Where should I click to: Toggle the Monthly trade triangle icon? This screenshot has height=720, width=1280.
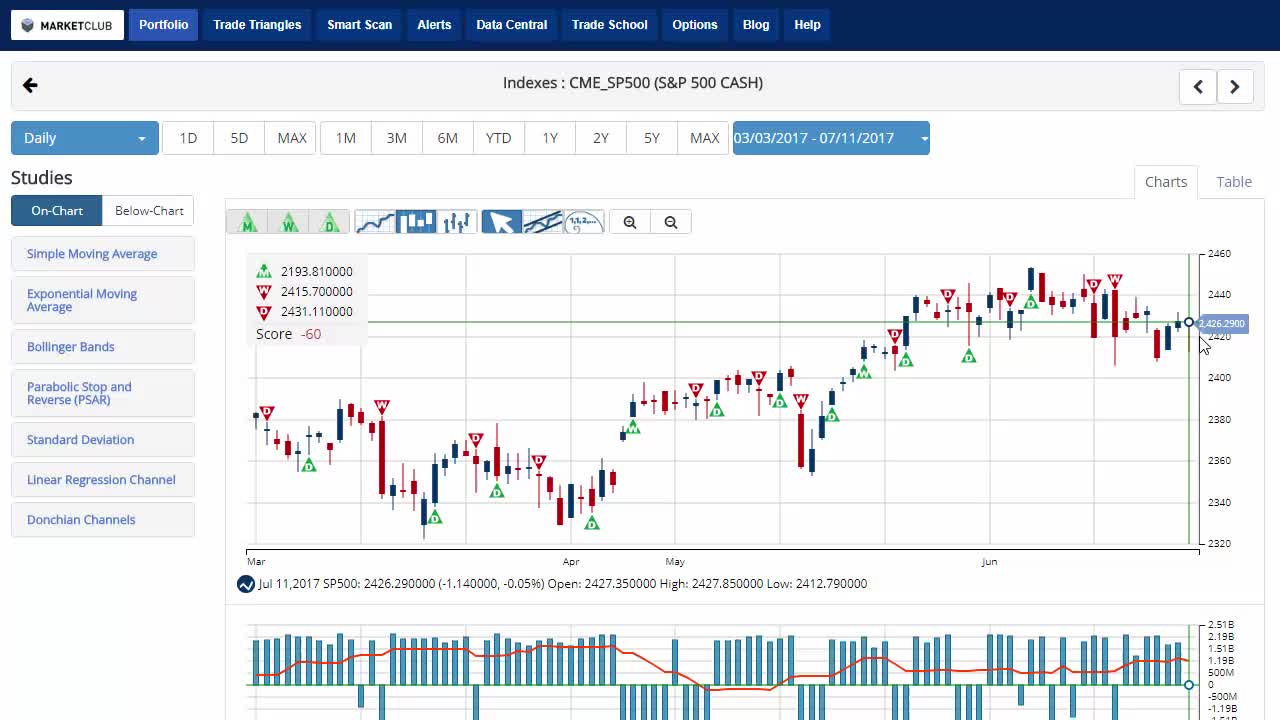pyautogui.click(x=247, y=222)
